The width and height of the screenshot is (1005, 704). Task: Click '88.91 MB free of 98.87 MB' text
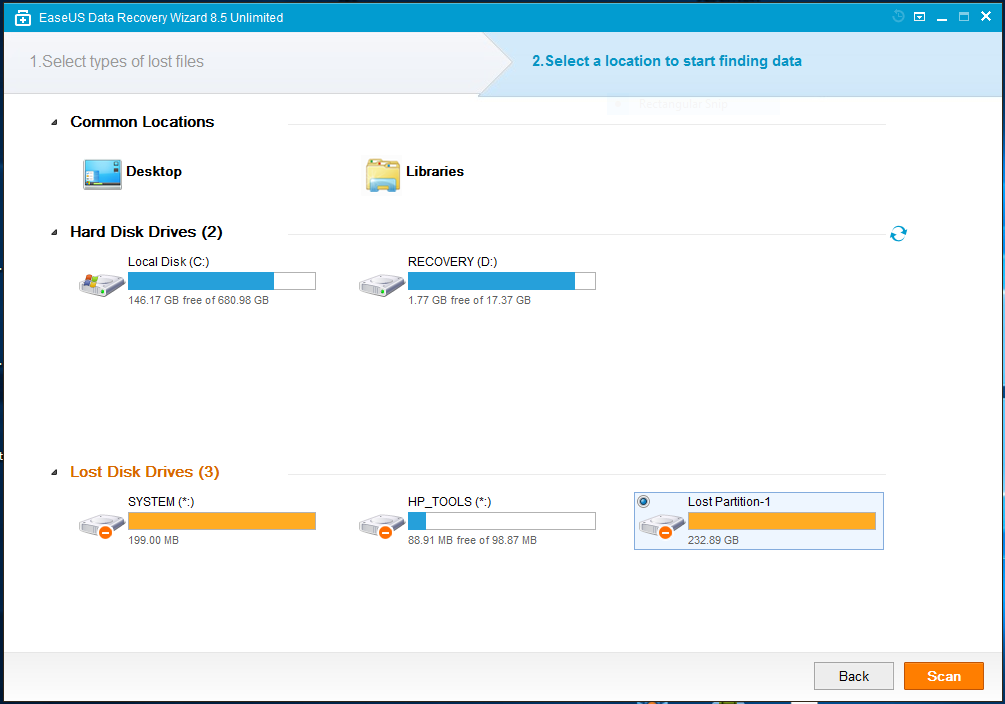(472, 540)
